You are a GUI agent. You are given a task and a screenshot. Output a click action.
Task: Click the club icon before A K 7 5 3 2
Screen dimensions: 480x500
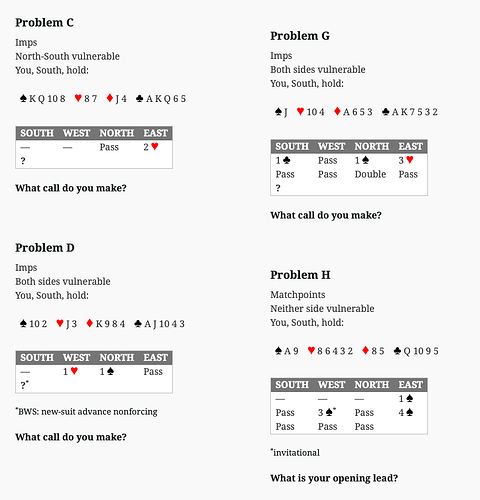[x=386, y=112]
